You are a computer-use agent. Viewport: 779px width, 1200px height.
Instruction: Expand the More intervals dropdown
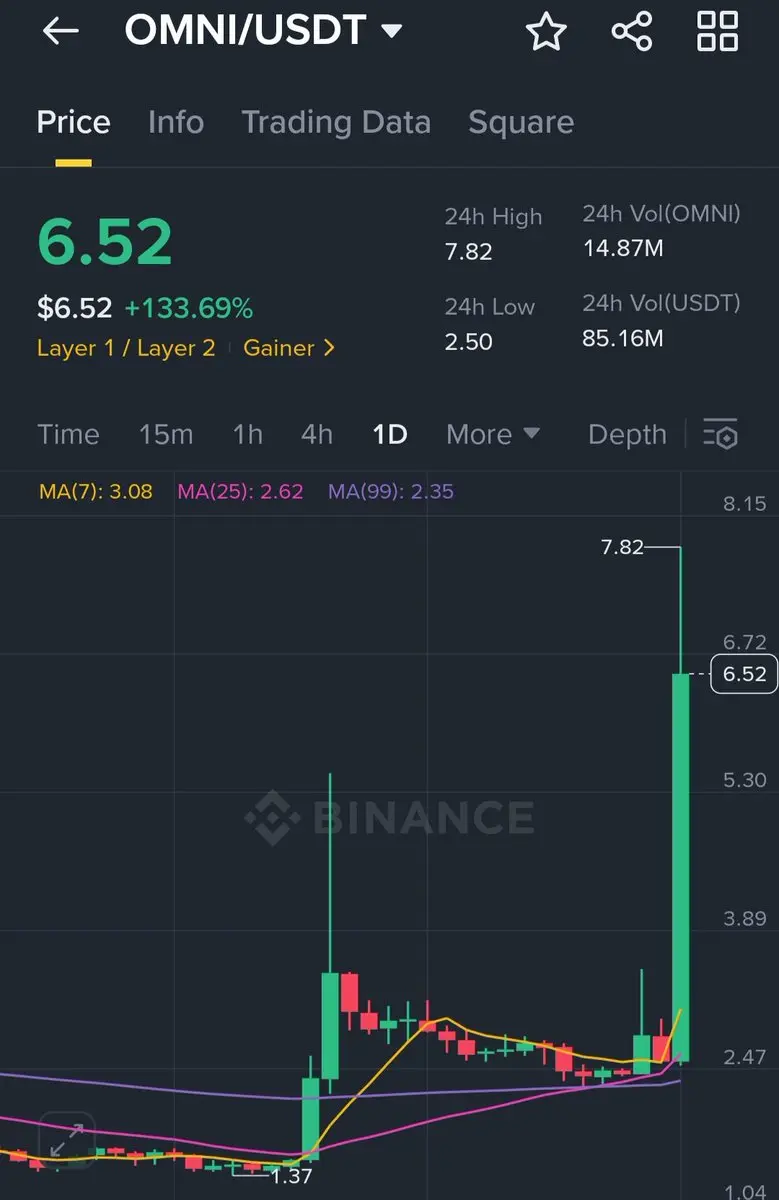click(x=493, y=434)
